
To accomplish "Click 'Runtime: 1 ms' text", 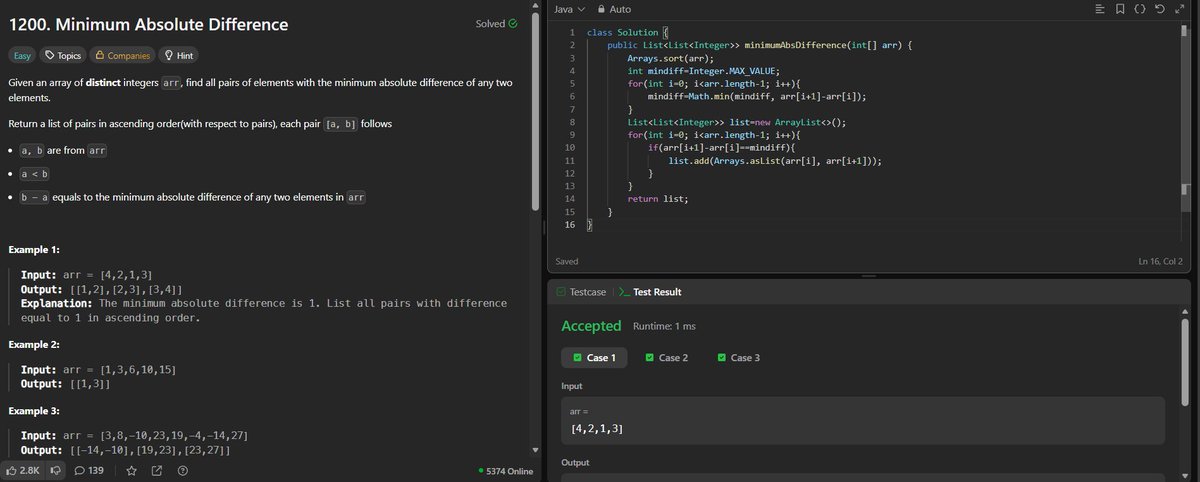I will (665, 327).
